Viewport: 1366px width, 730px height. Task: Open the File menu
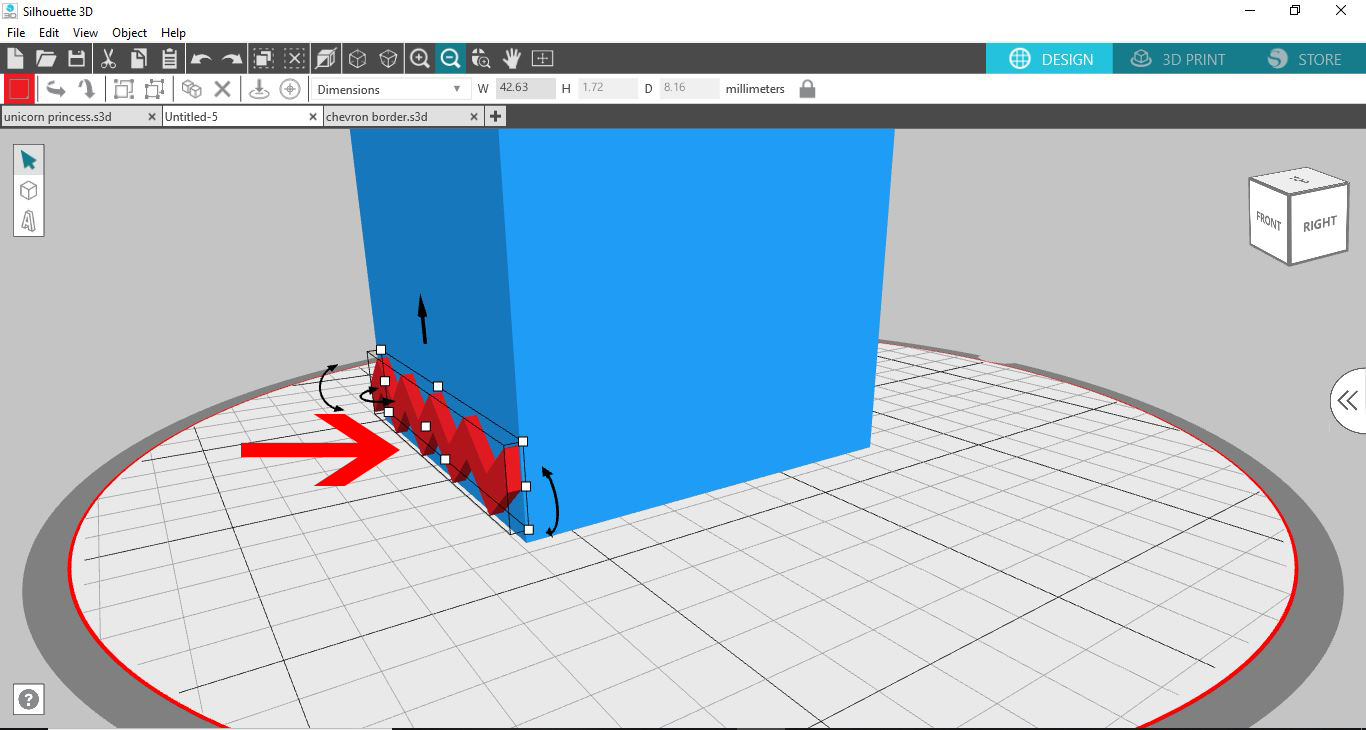tap(16, 33)
